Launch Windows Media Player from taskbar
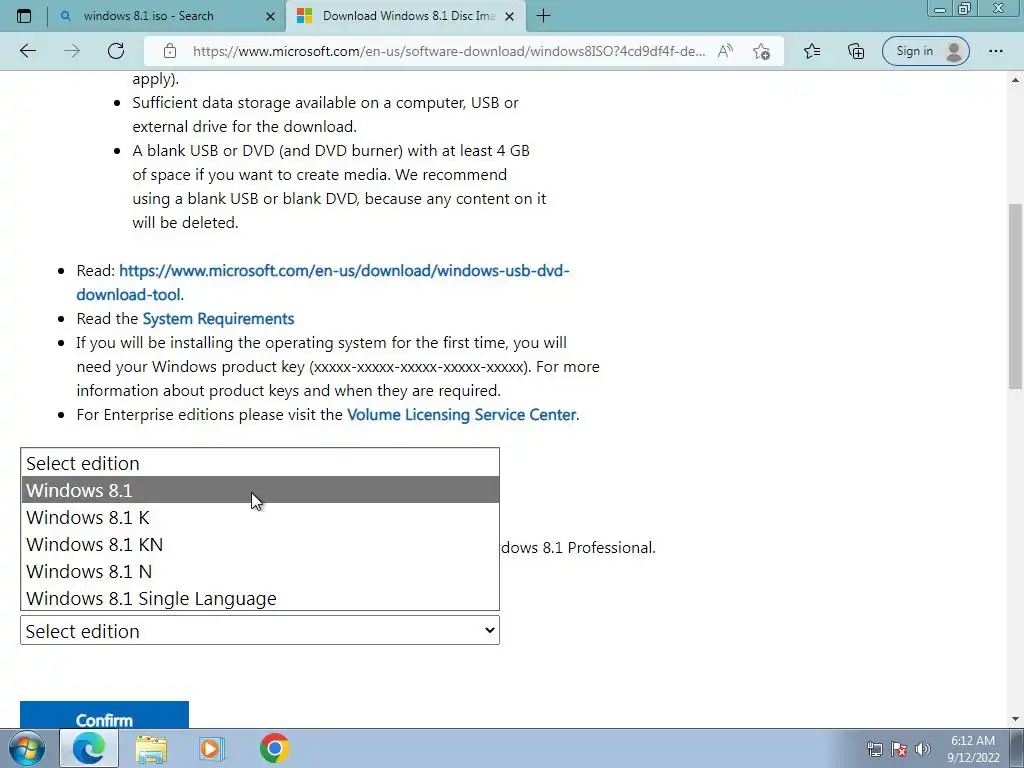This screenshot has height=768, width=1024. pyautogui.click(x=211, y=748)
